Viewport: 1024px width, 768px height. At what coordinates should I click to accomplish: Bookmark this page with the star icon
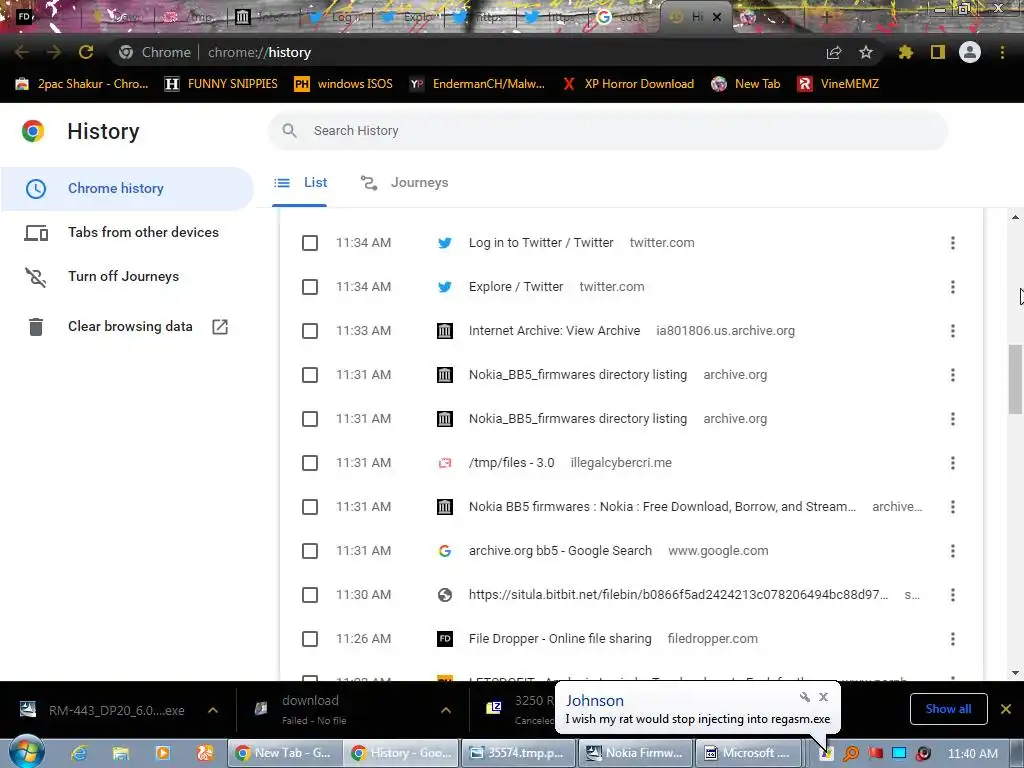coord(866,52)
